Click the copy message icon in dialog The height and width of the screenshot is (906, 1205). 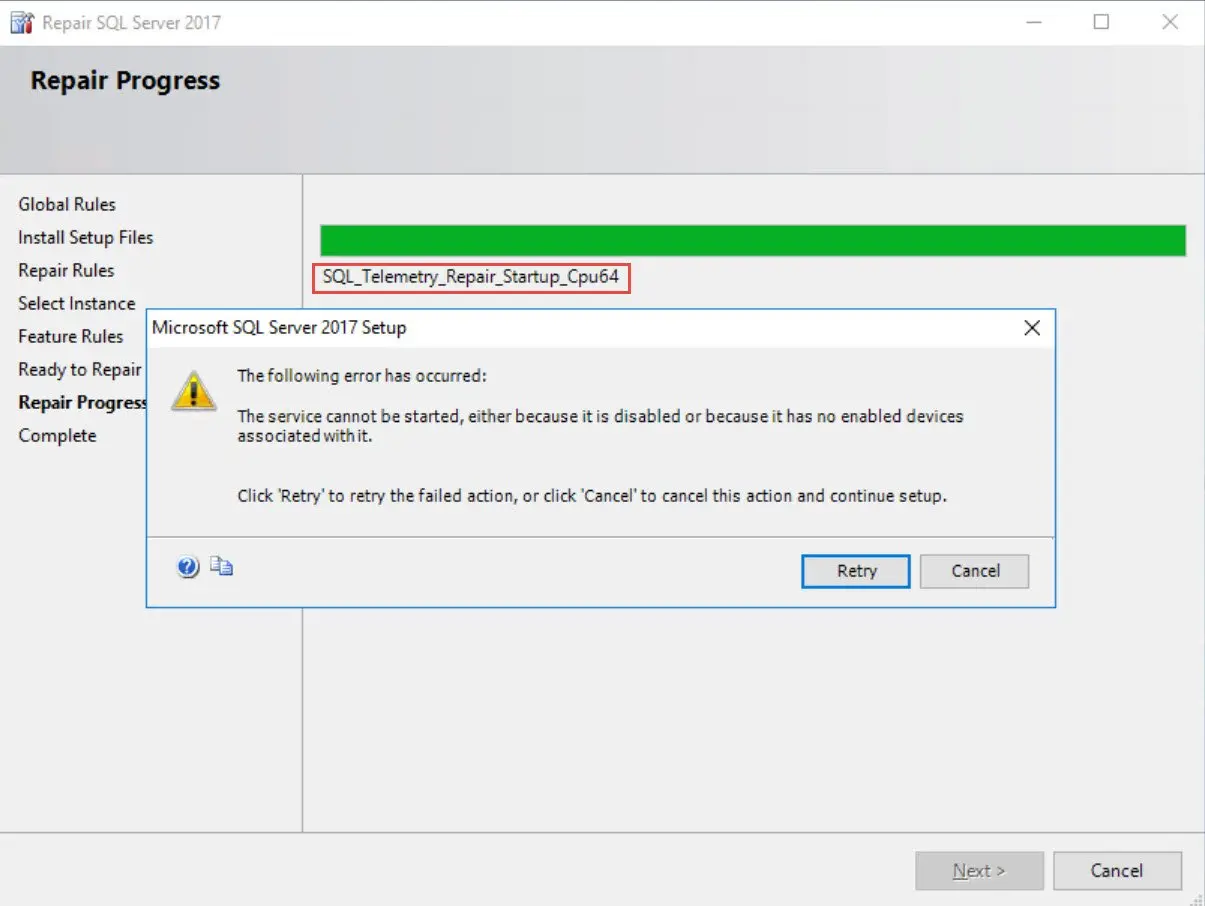tap(221, 567)
